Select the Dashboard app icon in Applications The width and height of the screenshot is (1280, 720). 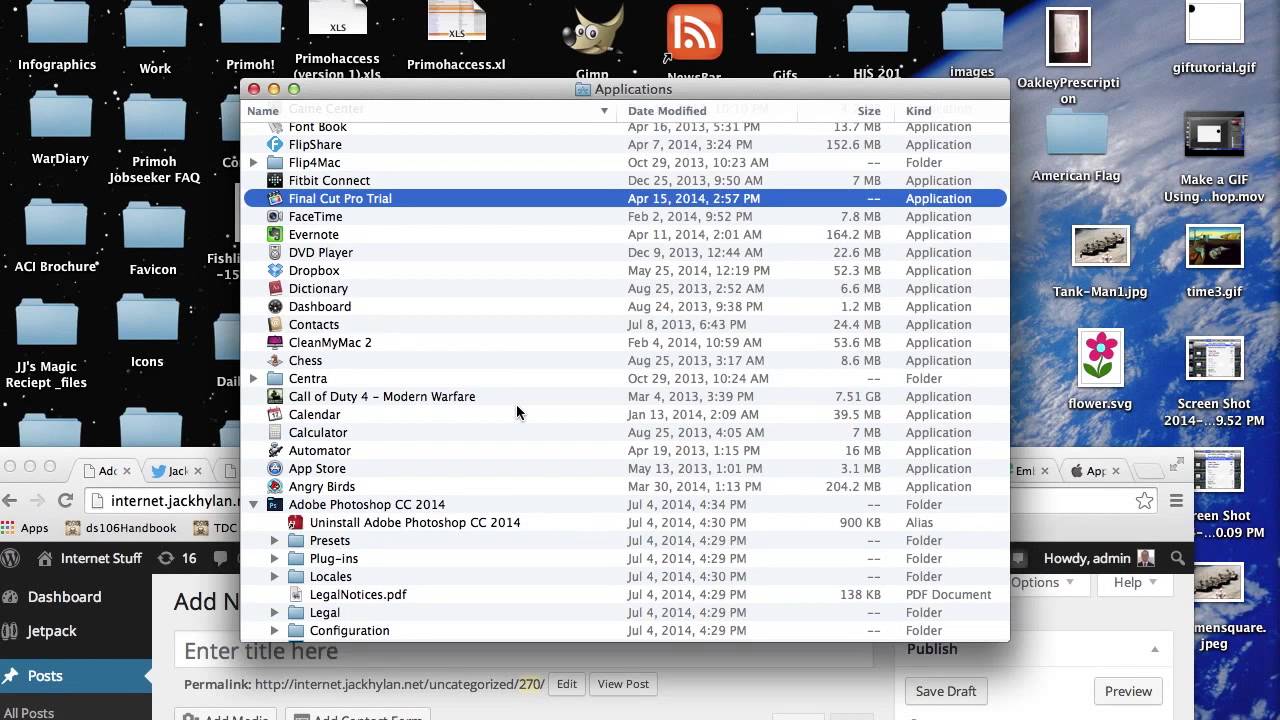tap(275, 306)
